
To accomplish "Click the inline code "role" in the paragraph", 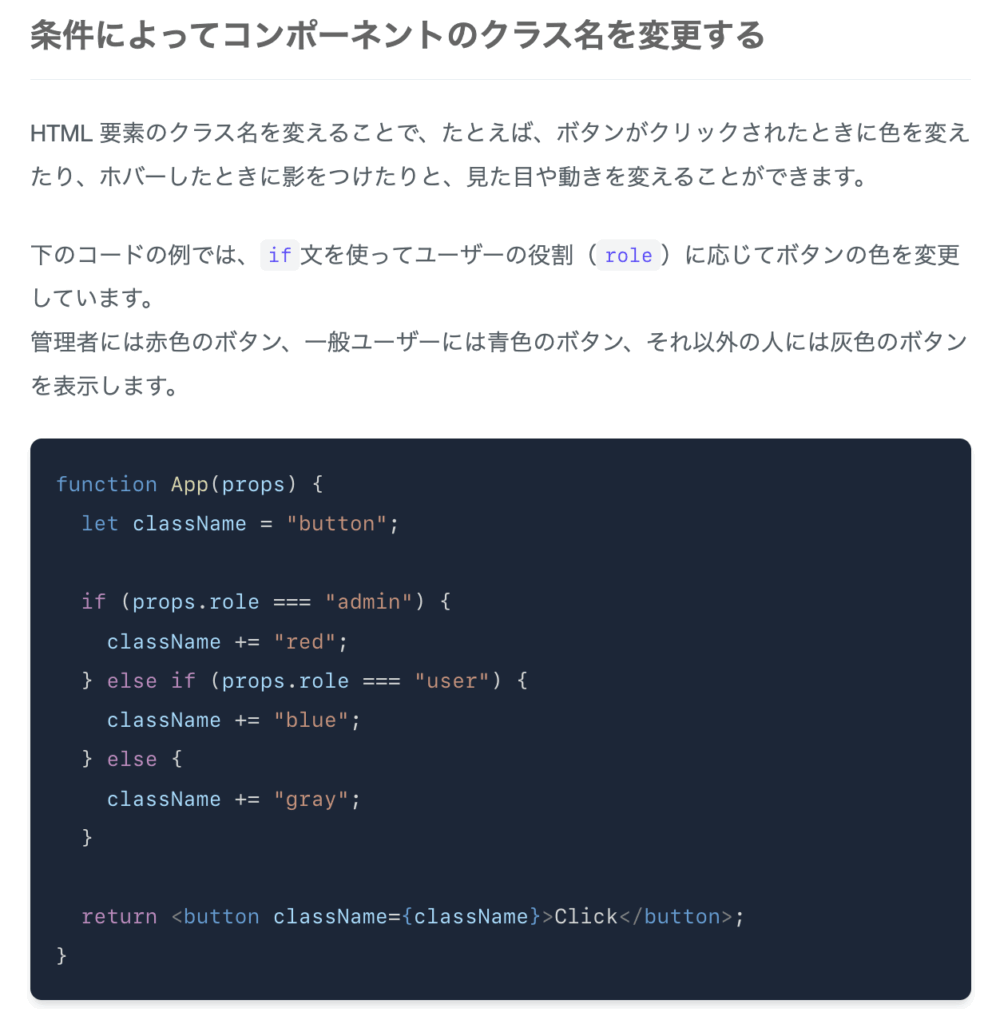I will click(x=628, y=255).
